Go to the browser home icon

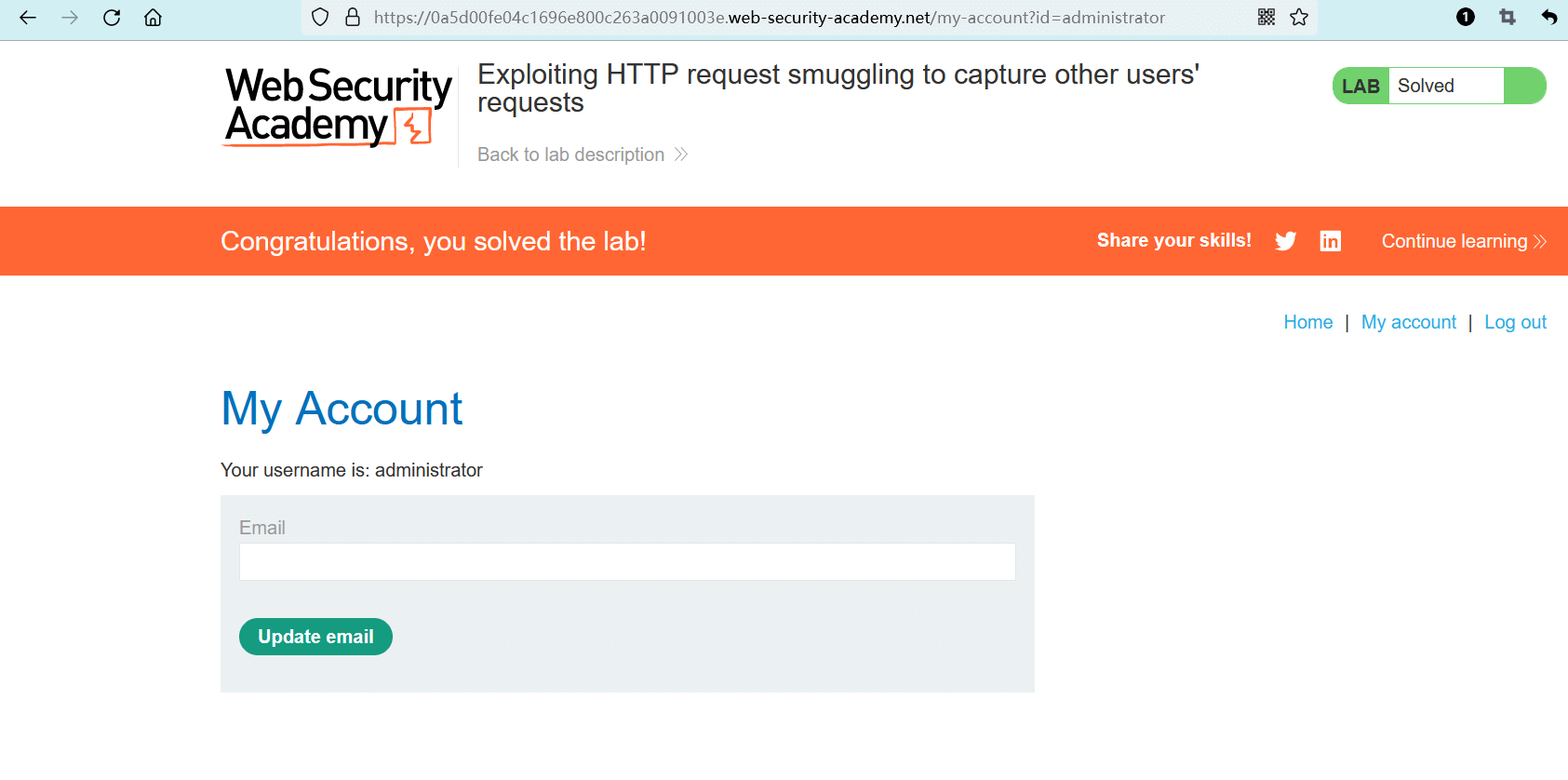(154, 18)
